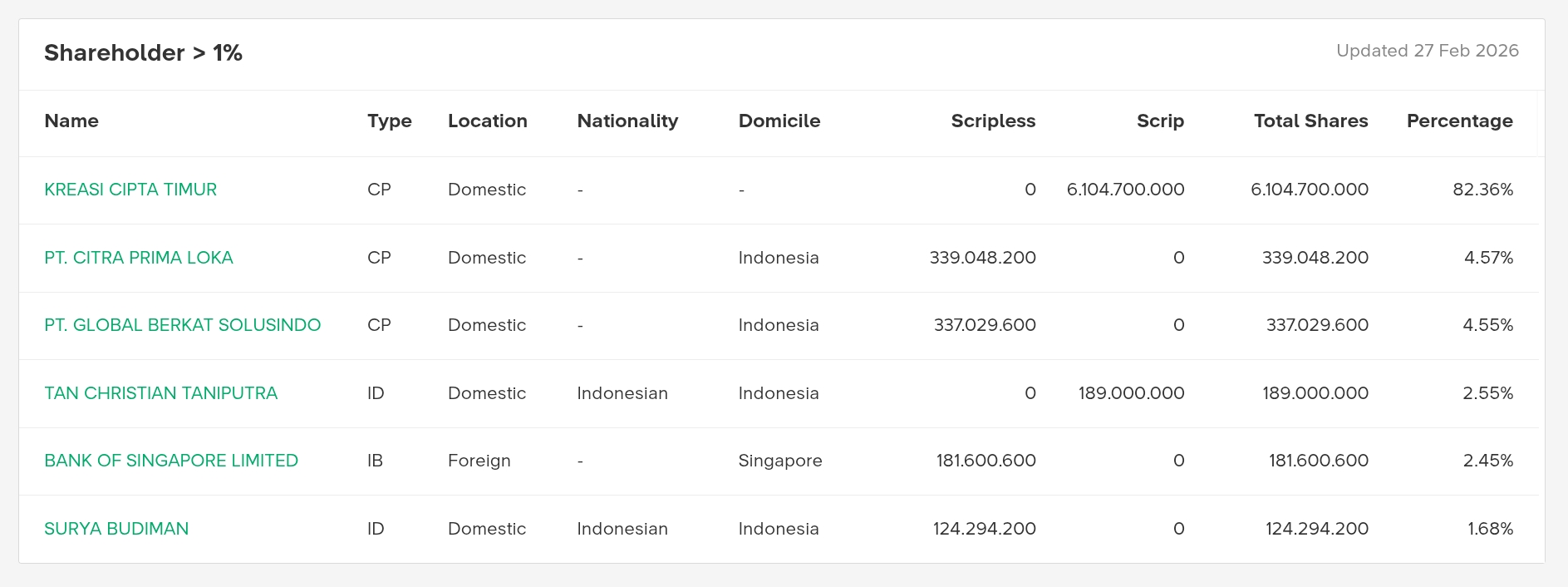Click Domestic location in KREASI CIPTA row
Image resolution: width=1568 pixels, height=587 pixels.
tap(487, 190)
